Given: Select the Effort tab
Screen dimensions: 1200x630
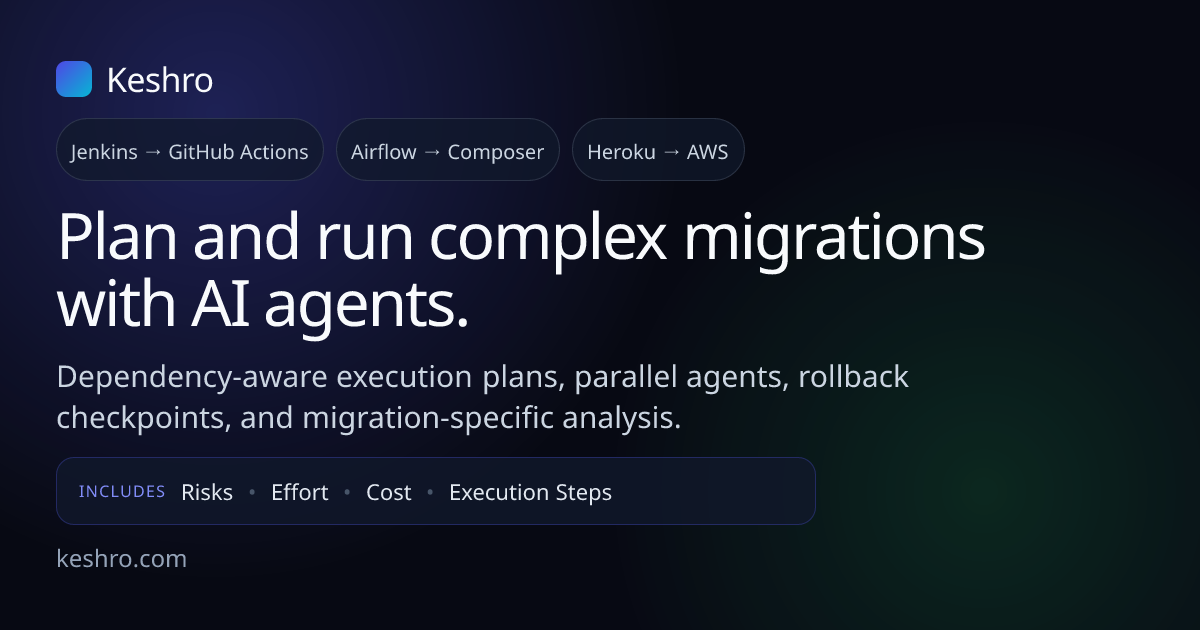Looking at the screenshot, I should [x=299, y=492].
